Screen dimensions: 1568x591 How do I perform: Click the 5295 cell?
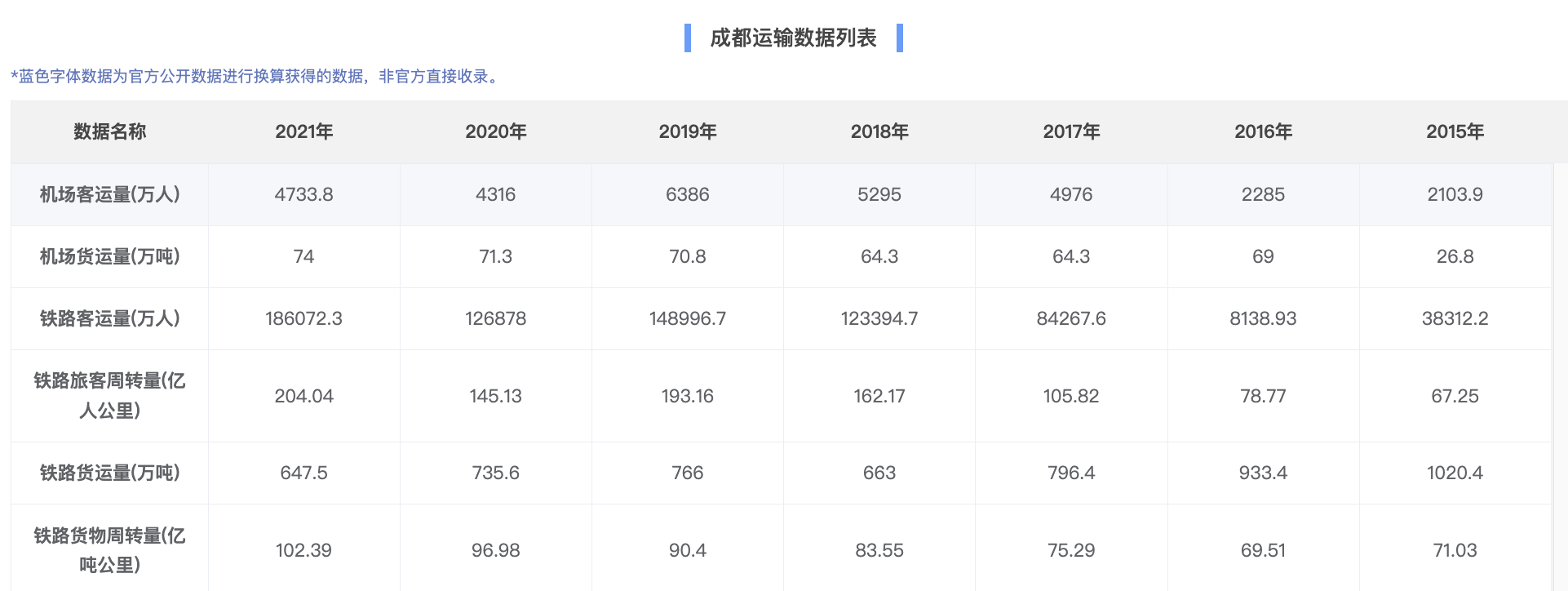click(x=879, y=194)
